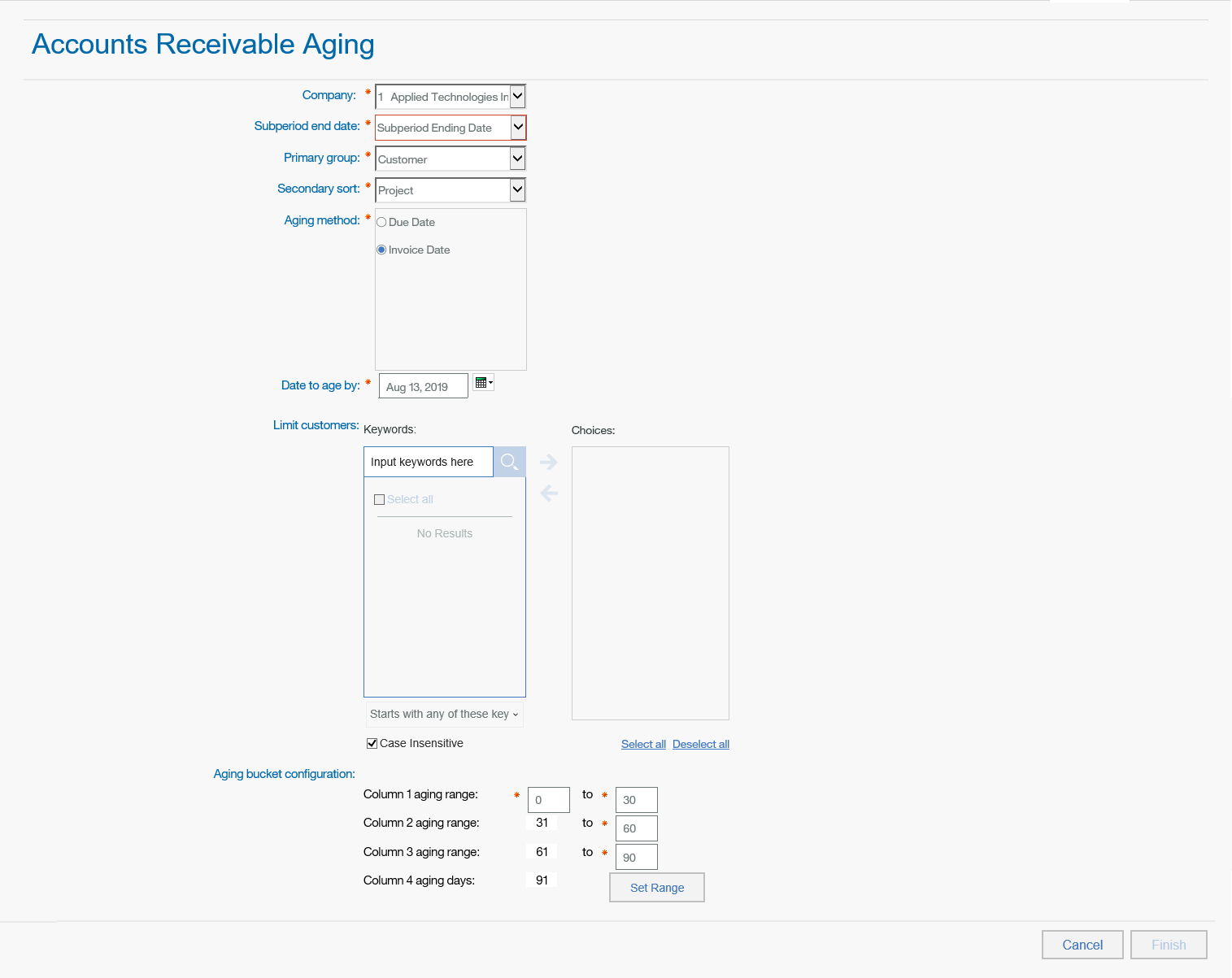The image size is (1232, 978).
Task: Click the Date to age by field
Action: pyautogui.click(x=423, y=386)
